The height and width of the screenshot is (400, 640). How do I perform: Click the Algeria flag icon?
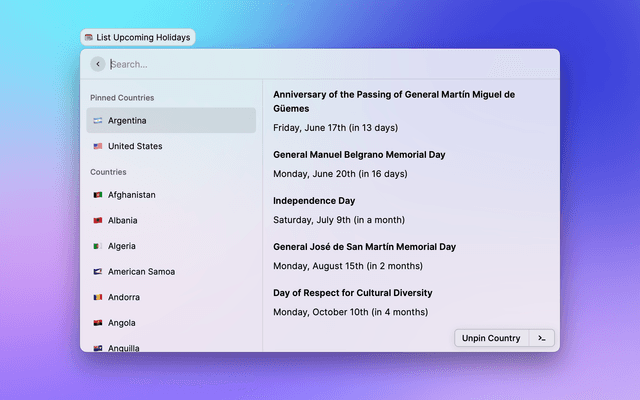point(98,246)
